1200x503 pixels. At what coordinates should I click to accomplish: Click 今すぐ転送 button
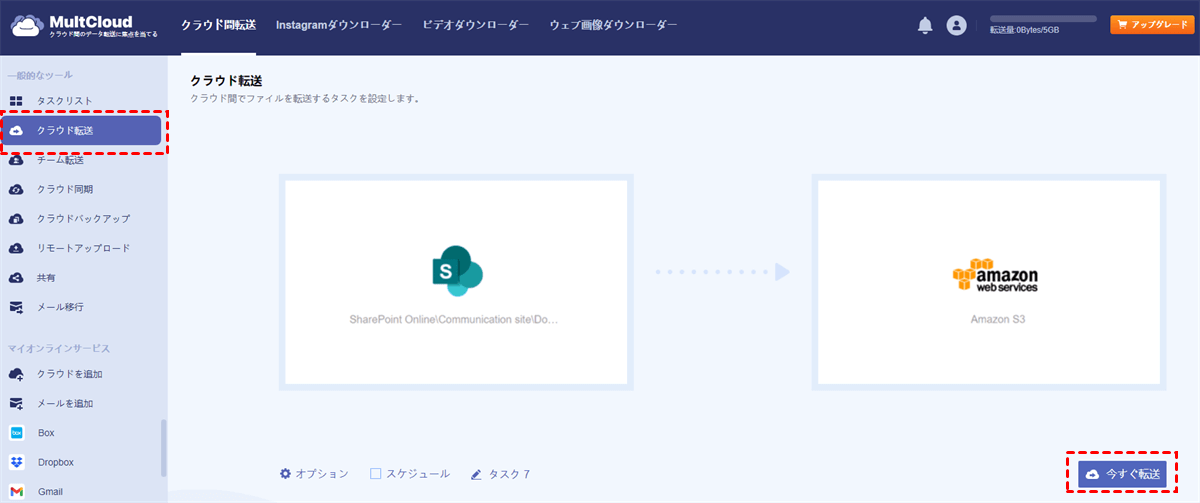click(1122, 474)
